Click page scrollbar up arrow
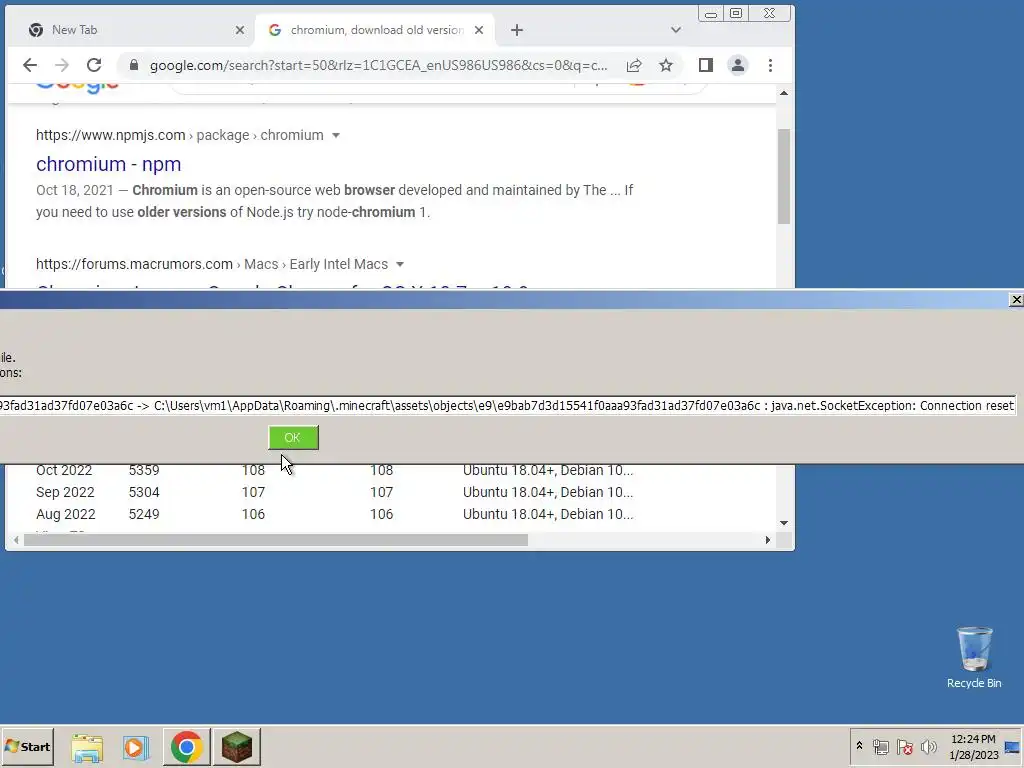This screenshot has height=768, width=1024. 784,93
